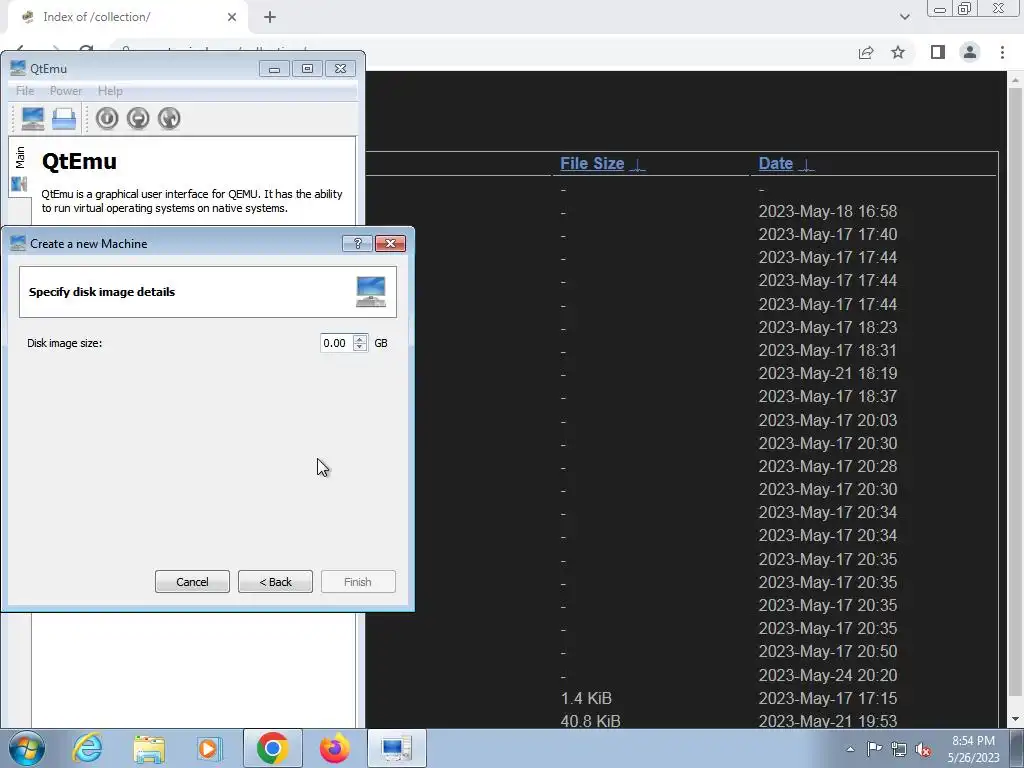Click the Index of /collection/ browser tab

127,17
